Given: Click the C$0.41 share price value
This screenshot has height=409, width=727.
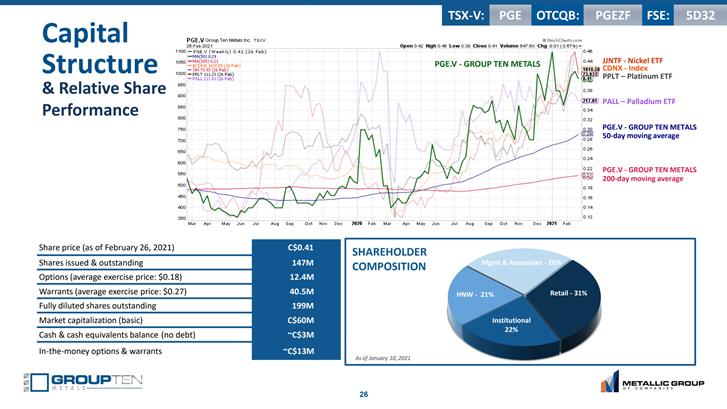Looking at the screenshot, I should tap(300, 248).
